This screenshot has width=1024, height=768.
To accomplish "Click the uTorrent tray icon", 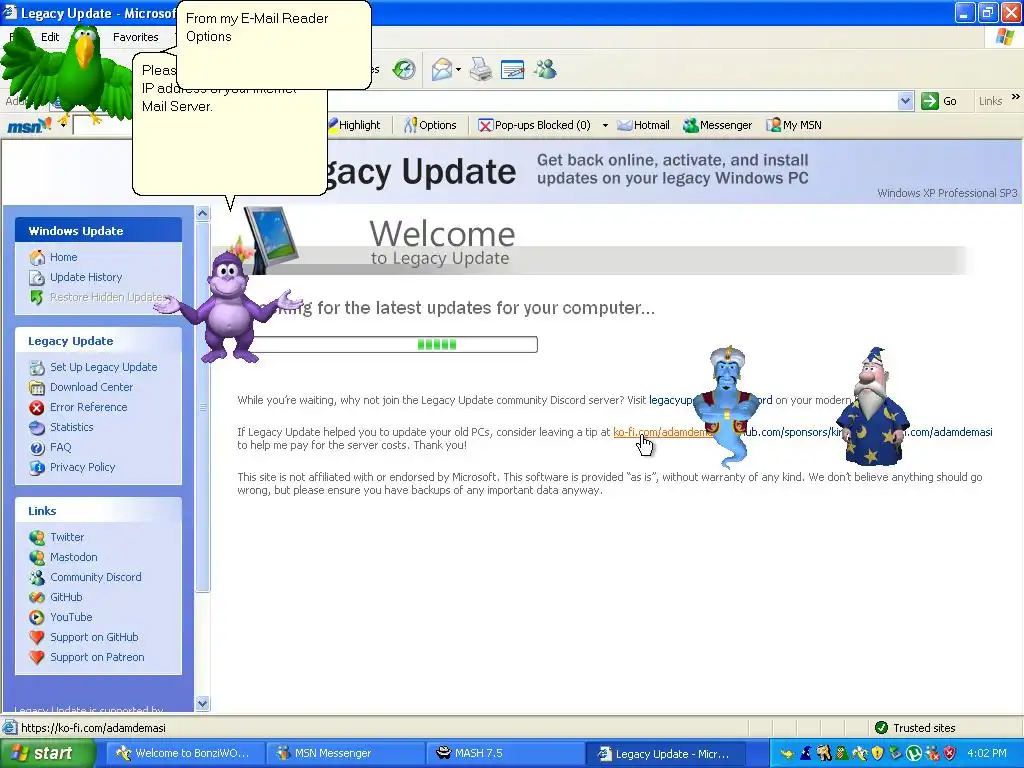I will [x=914, y=754].
